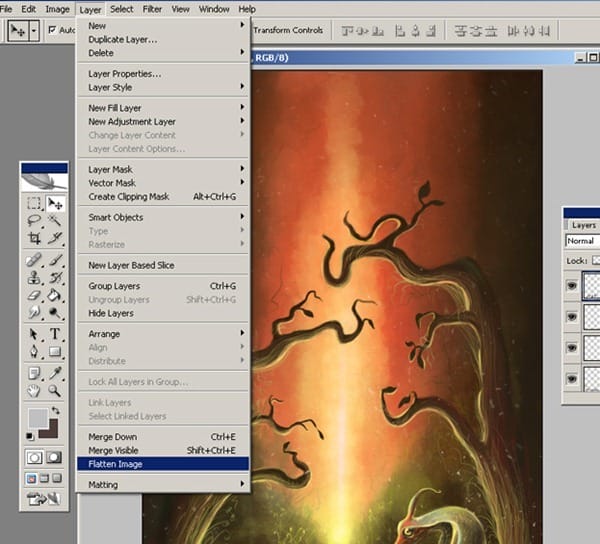Toggle visibility of the bottom visible layer
This screenshot has width=600, height=544.
pyautogui.click(x=572, y=378)
